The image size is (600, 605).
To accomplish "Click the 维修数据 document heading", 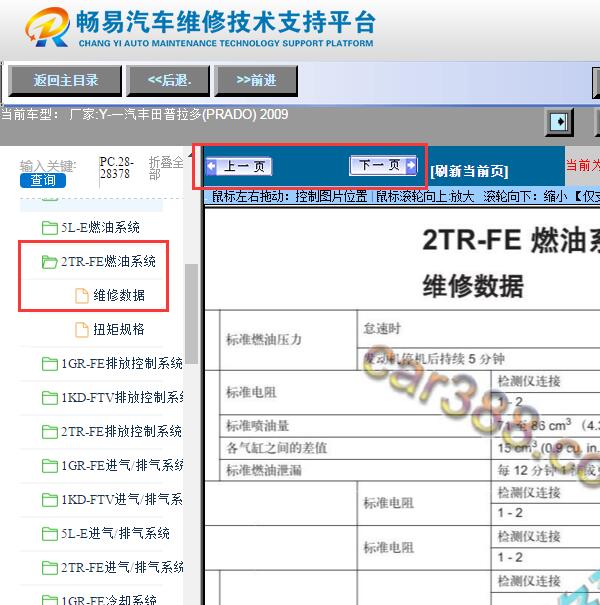I will 473,286.
